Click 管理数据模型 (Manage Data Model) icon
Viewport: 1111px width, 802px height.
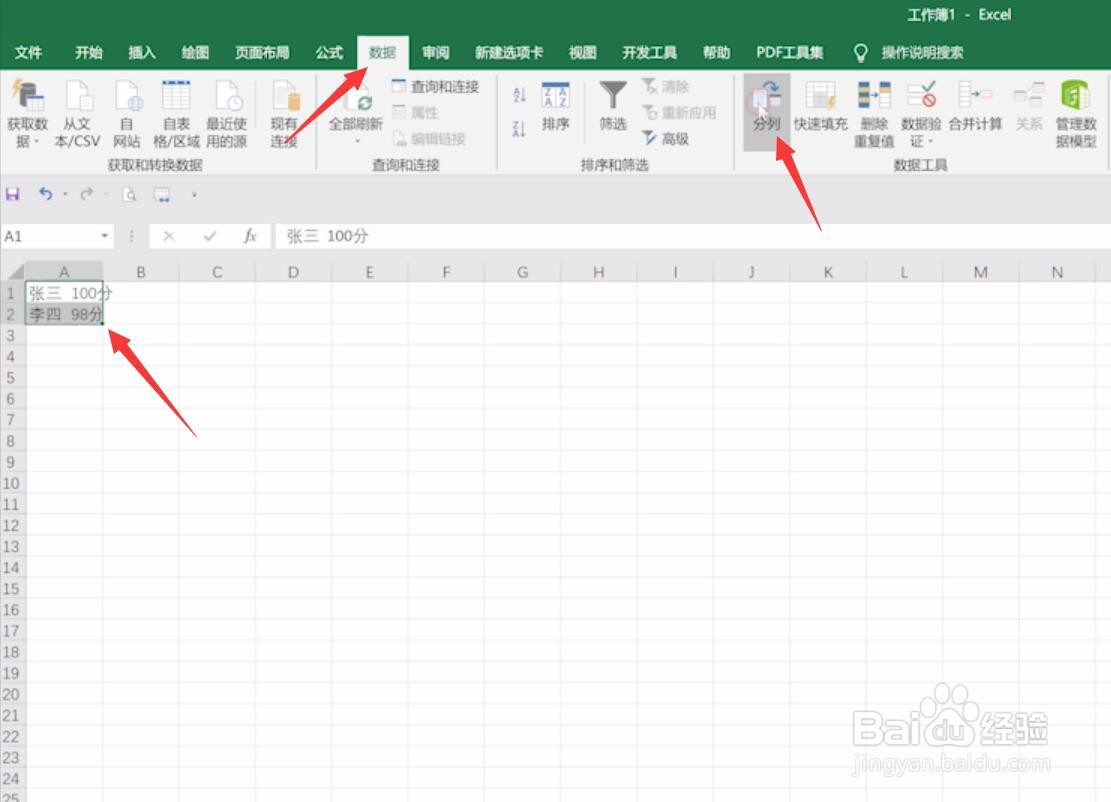[x=1076, y=113]
